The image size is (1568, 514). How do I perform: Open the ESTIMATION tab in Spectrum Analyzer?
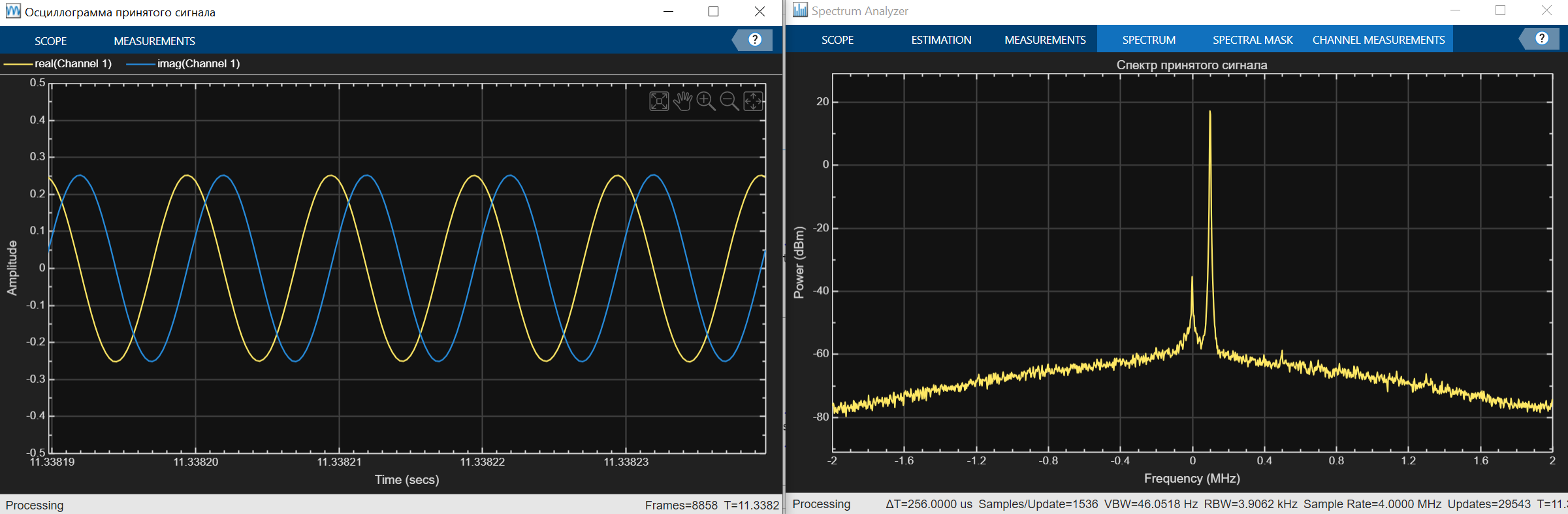(941, 40)
